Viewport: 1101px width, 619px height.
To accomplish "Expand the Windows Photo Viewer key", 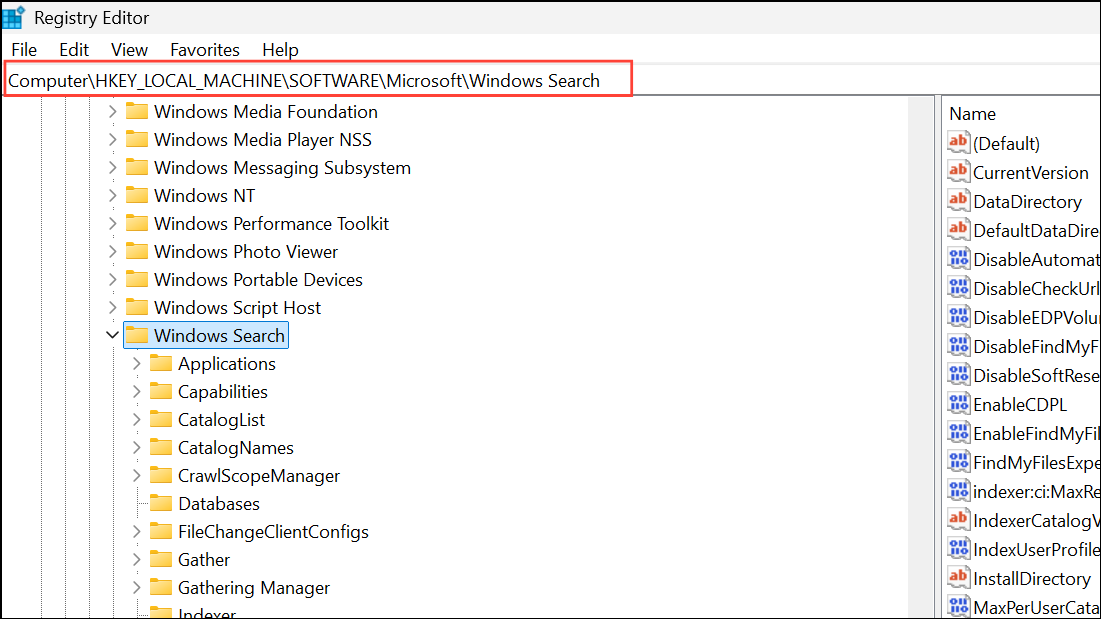I will coord(112,251).
